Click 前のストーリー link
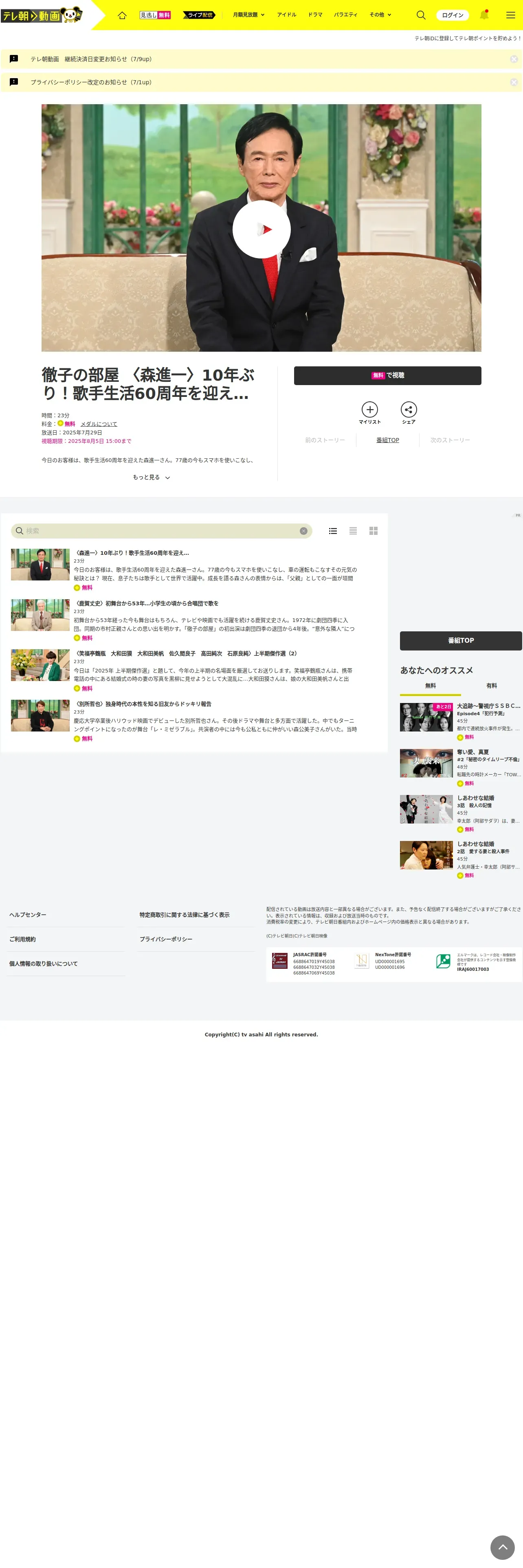This screenshot has width=523, height=1568. [325, 440]
